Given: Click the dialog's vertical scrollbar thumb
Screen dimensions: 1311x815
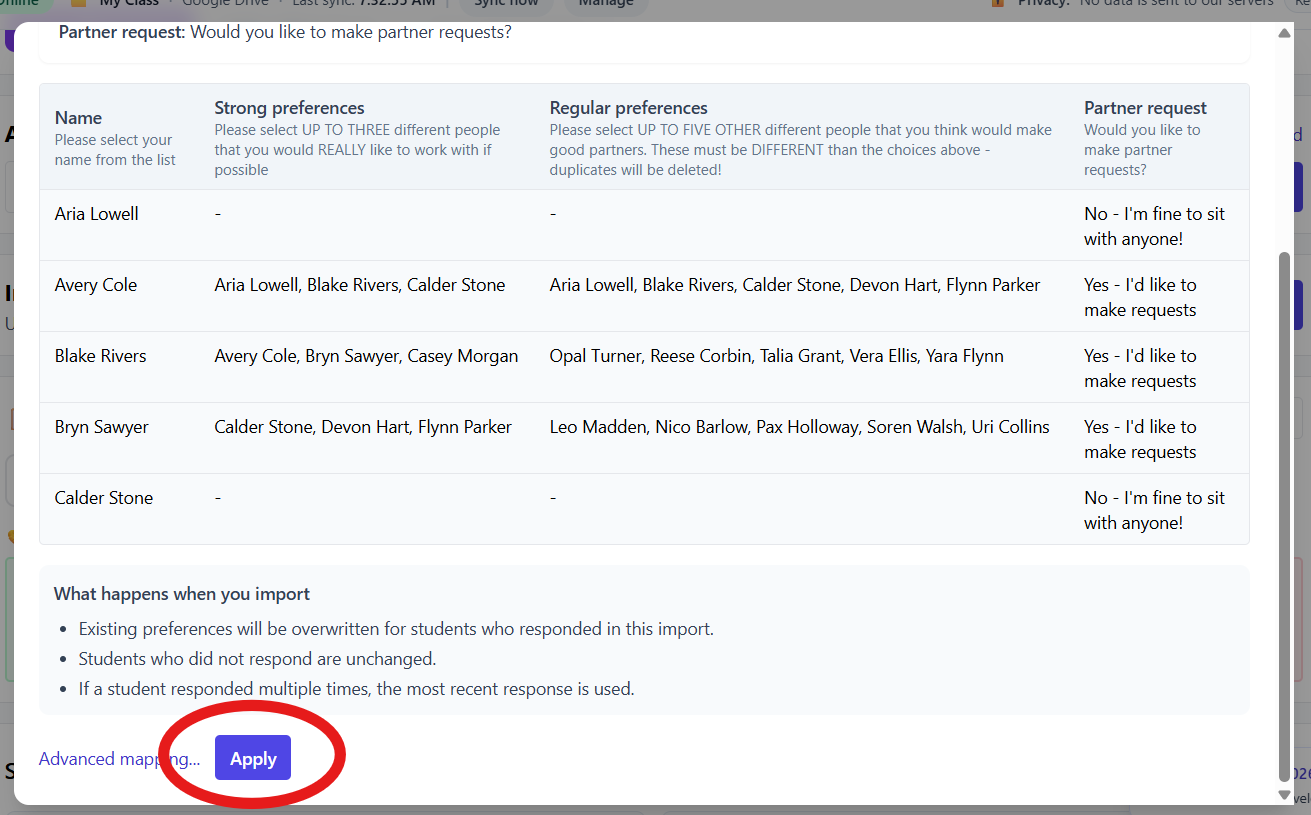Looking at the screenshot, I should pos(1284,500).
